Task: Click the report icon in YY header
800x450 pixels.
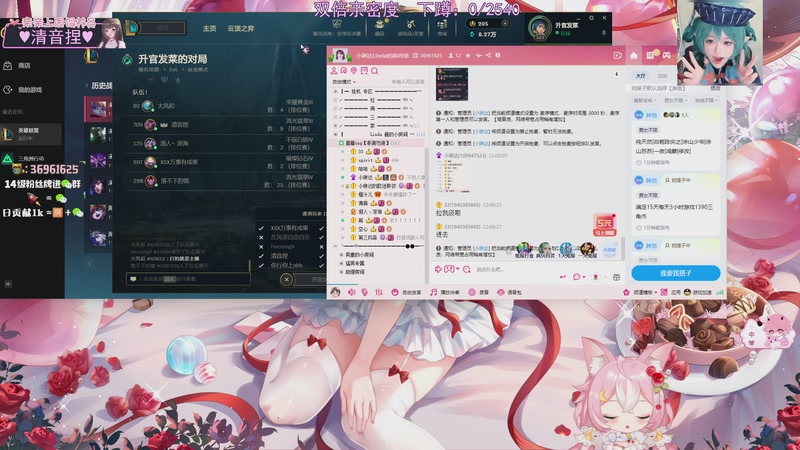Action: pyautogui.click(x=498, y=55)
